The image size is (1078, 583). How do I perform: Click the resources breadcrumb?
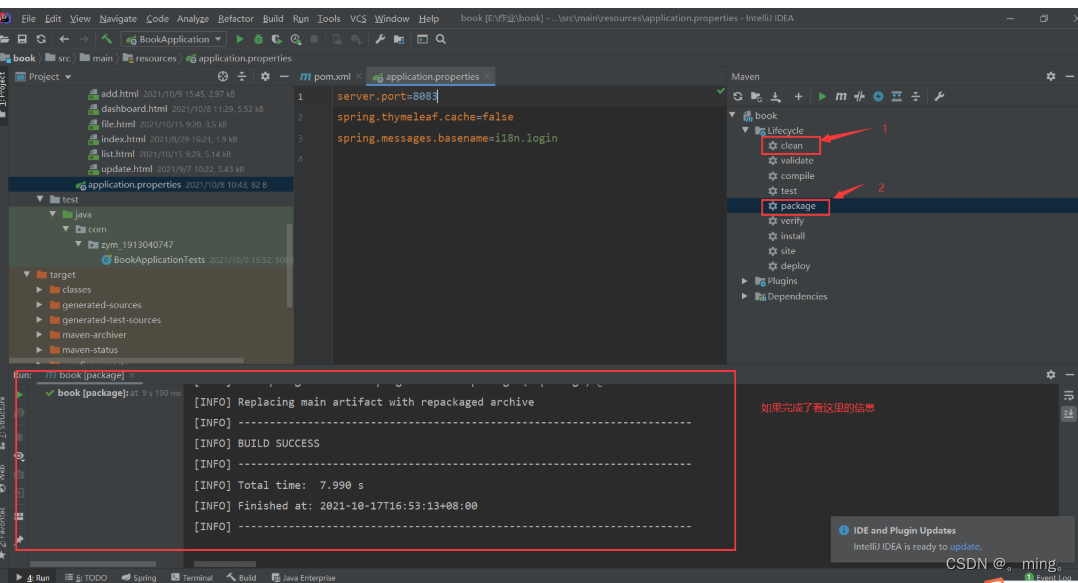155,58
